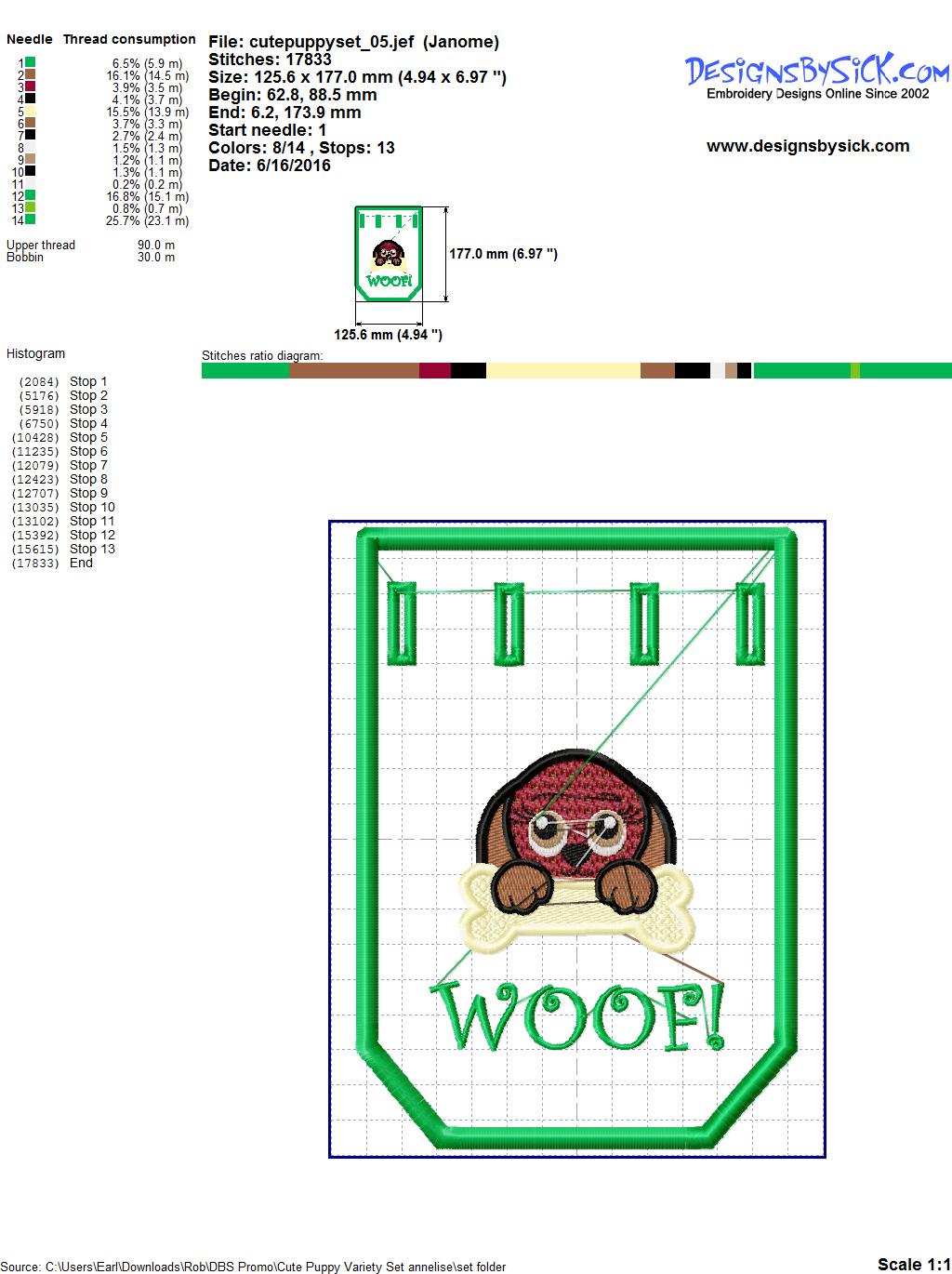Screen dimensions: 952x1274
Task: Open the www.designsbysick.com link
Action: tap(807, 146)
